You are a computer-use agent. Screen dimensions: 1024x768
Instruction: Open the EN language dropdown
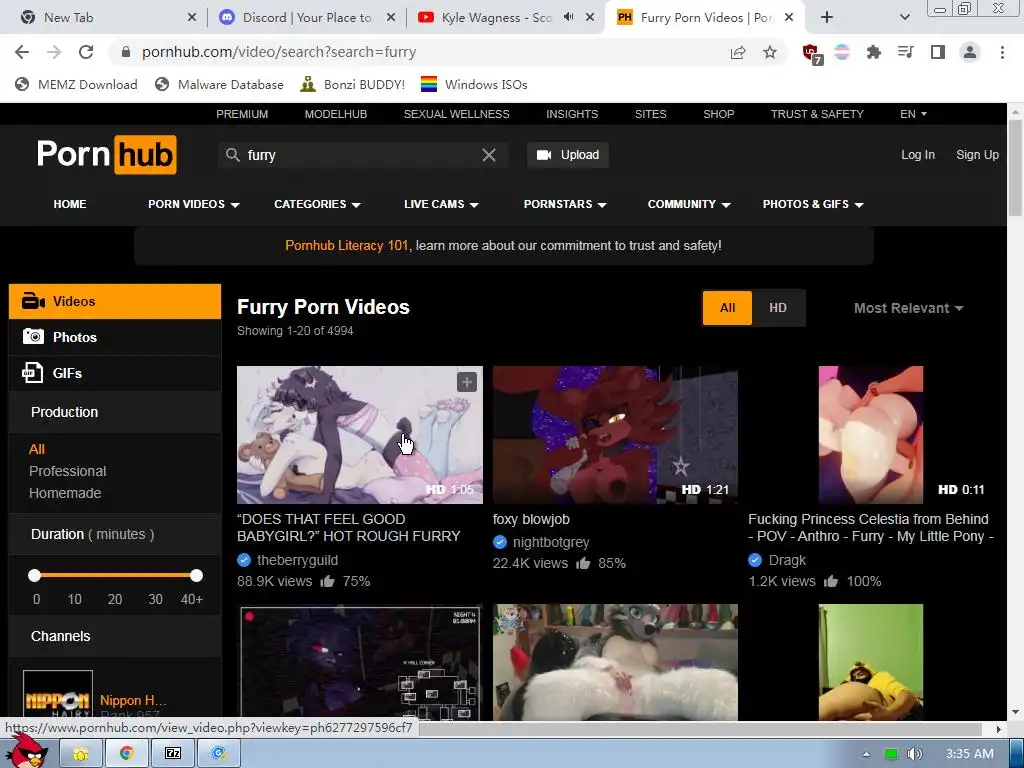(913, 114)
